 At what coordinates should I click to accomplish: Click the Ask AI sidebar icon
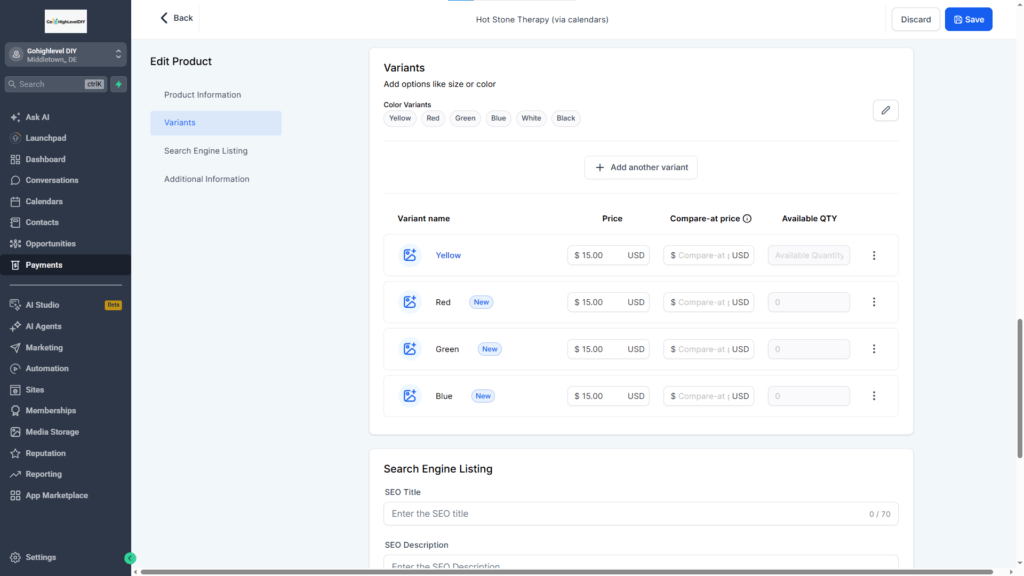pos(15,118)
